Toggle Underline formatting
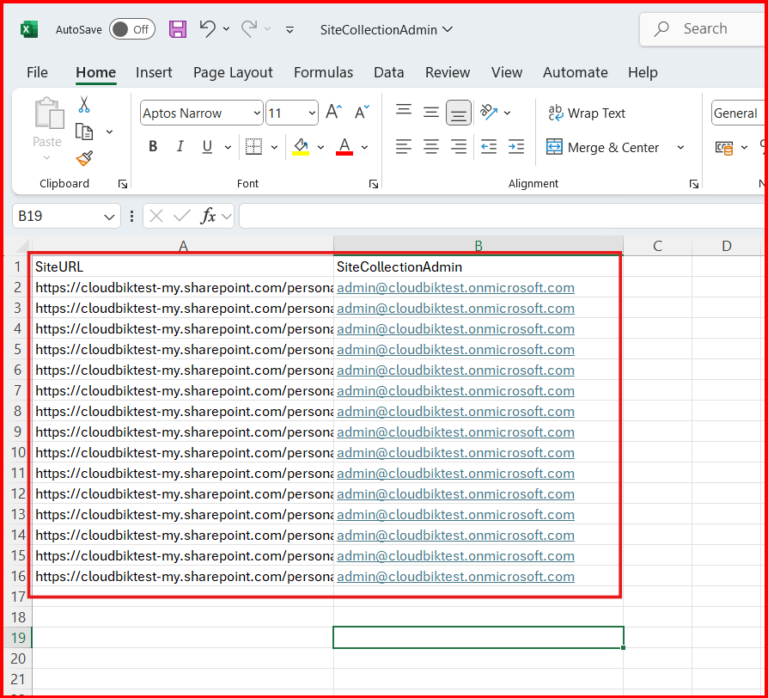The width and height of the screenshot is (768, 698). [x=207, y=146]
